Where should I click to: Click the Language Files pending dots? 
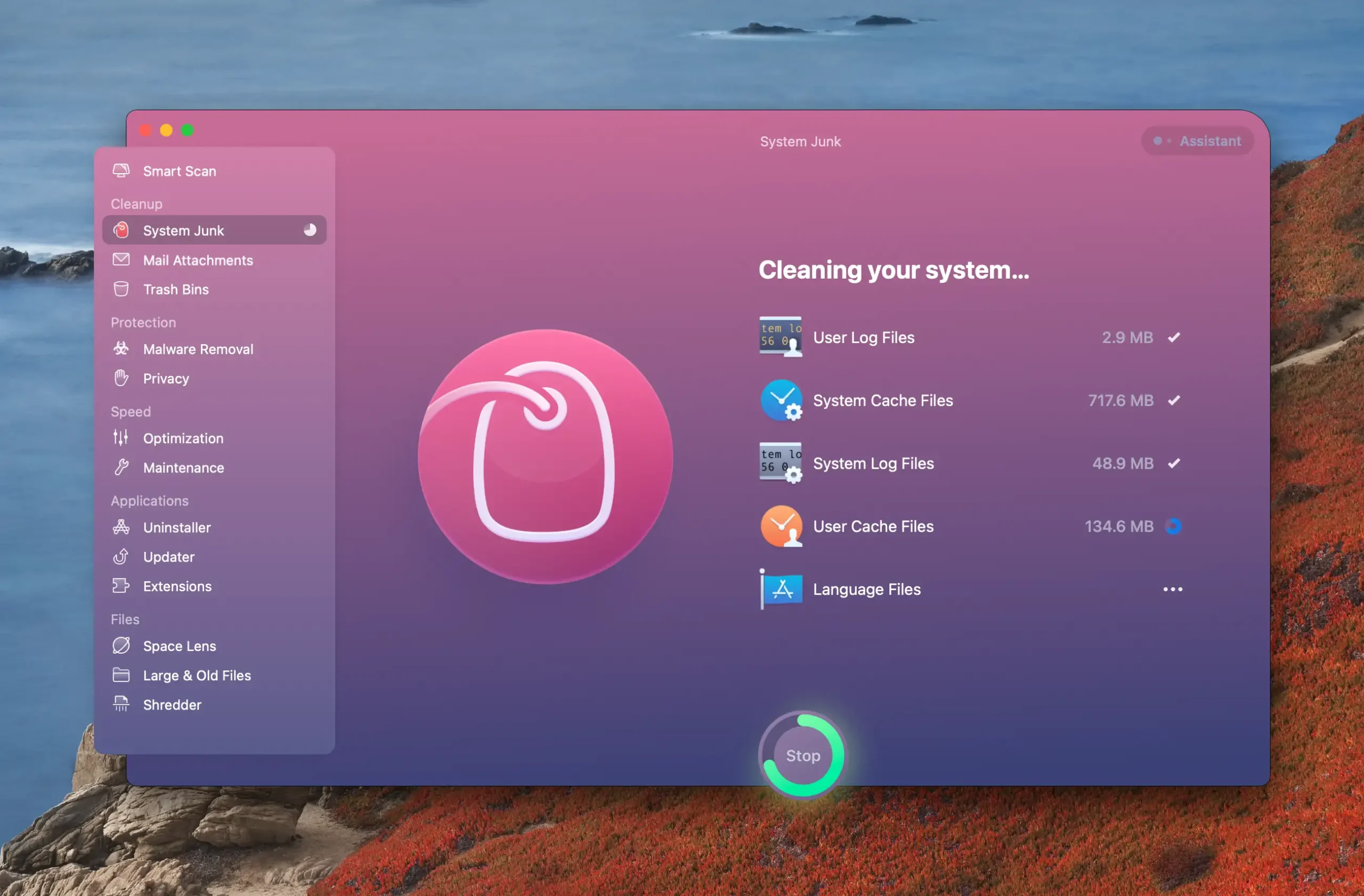click(x=1173, y=589)
